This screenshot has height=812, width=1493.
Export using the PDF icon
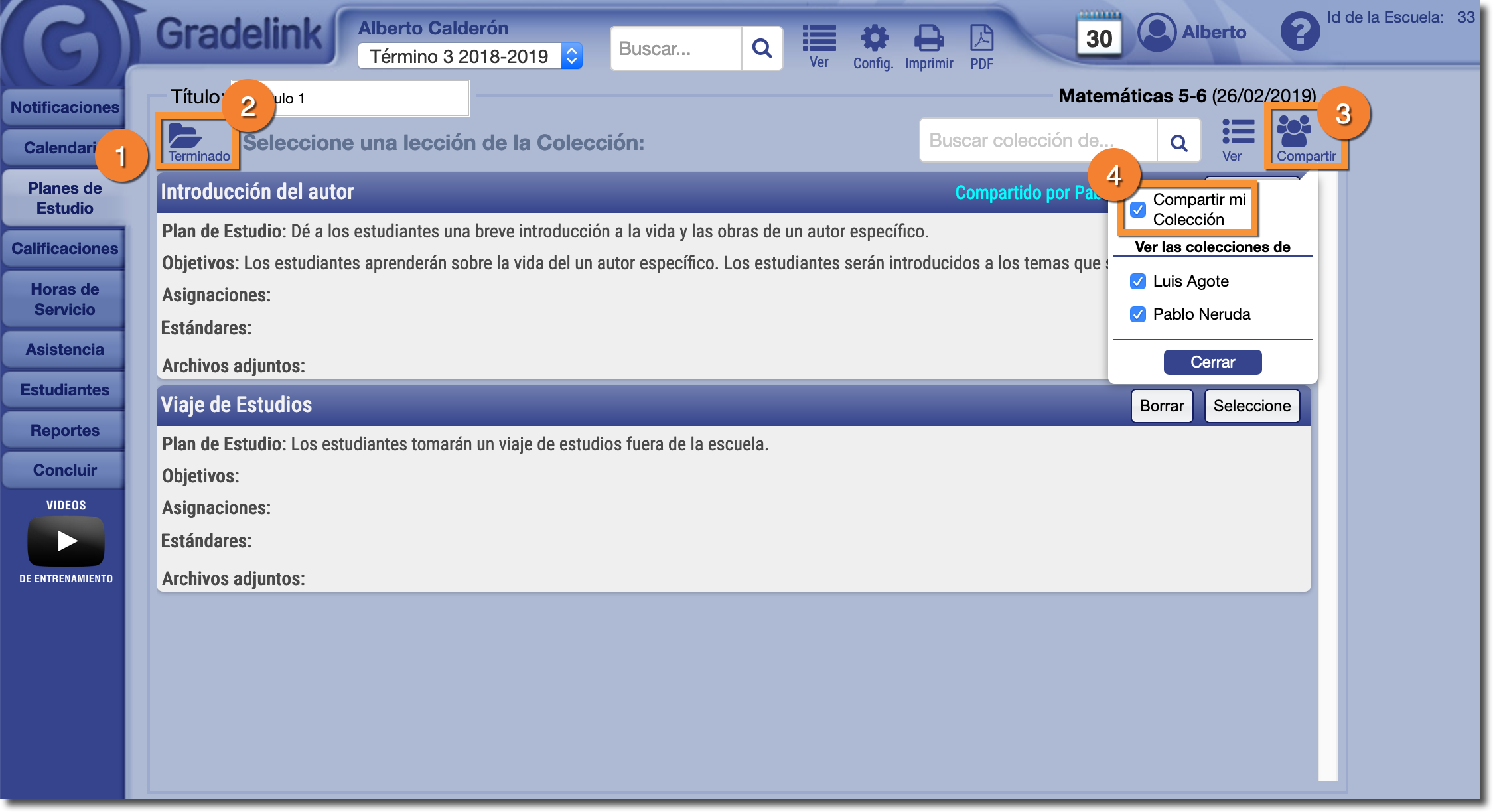click(x=981, y=38)
